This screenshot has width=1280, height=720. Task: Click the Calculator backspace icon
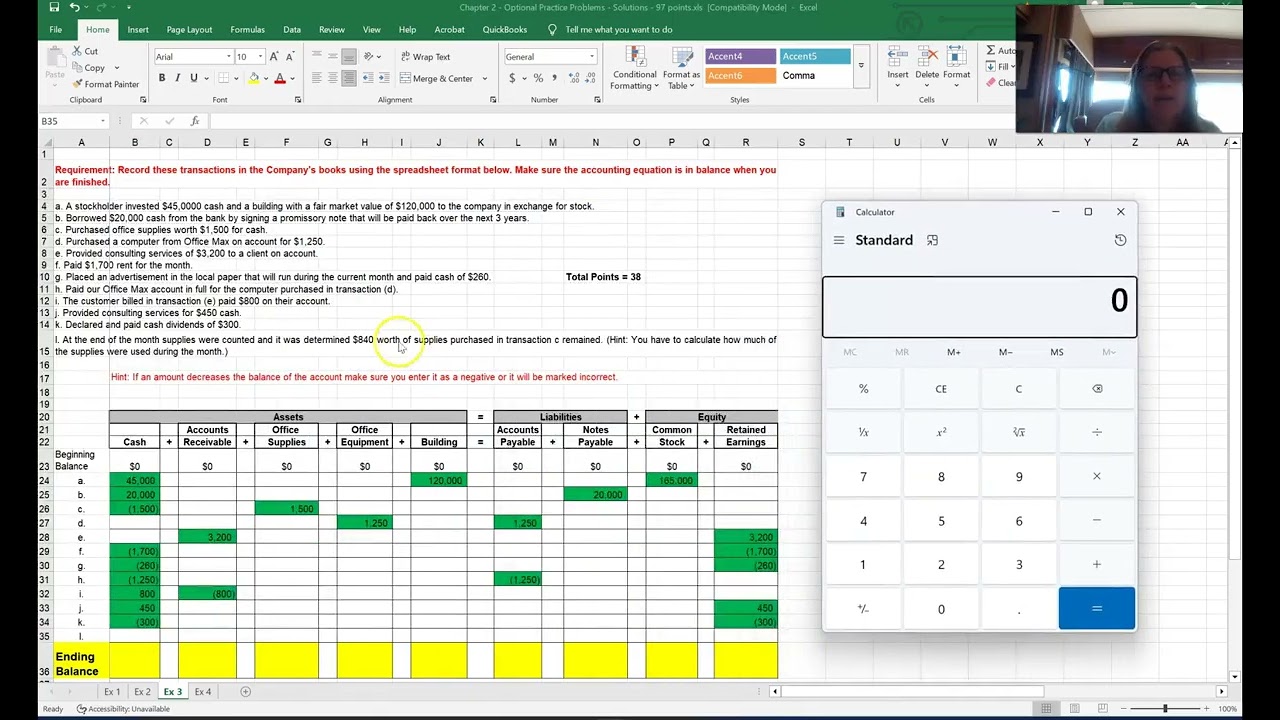pyautogui.click(x=1097, y=389)
